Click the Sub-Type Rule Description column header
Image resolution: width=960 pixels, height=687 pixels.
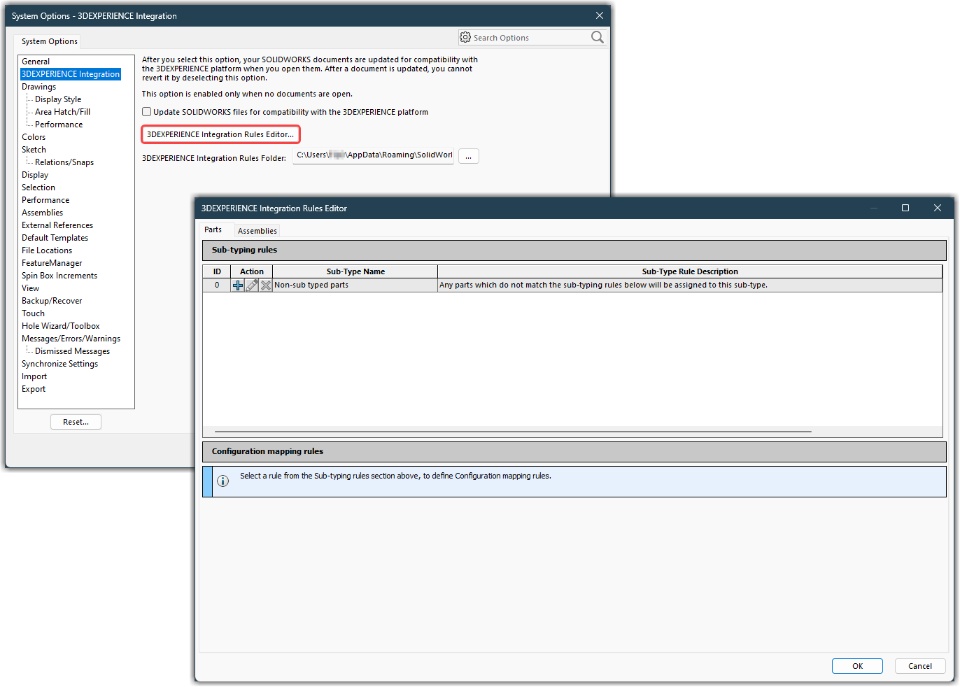pos(690,271)
